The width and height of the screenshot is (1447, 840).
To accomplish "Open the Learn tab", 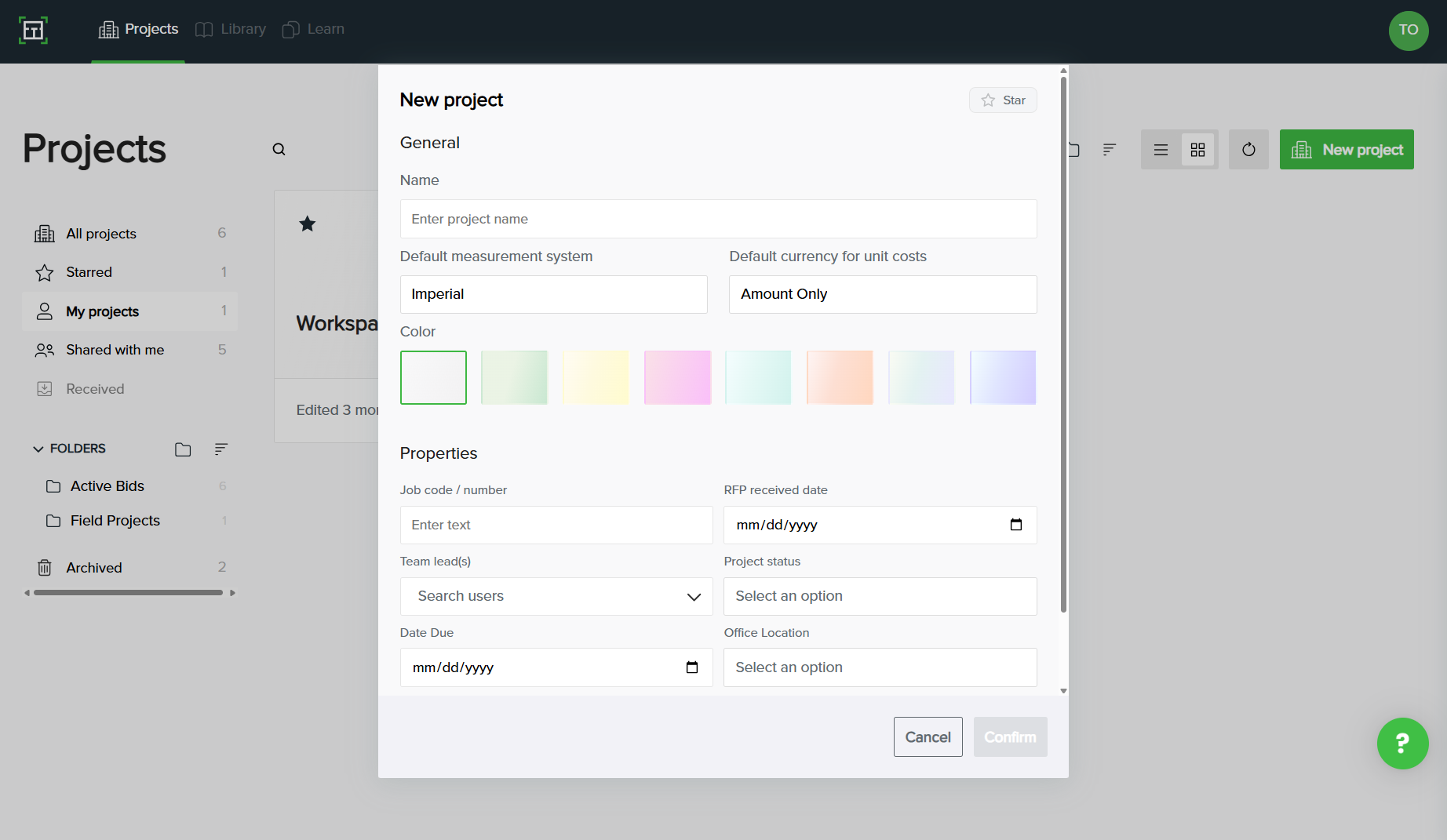I will coord(313,30).
